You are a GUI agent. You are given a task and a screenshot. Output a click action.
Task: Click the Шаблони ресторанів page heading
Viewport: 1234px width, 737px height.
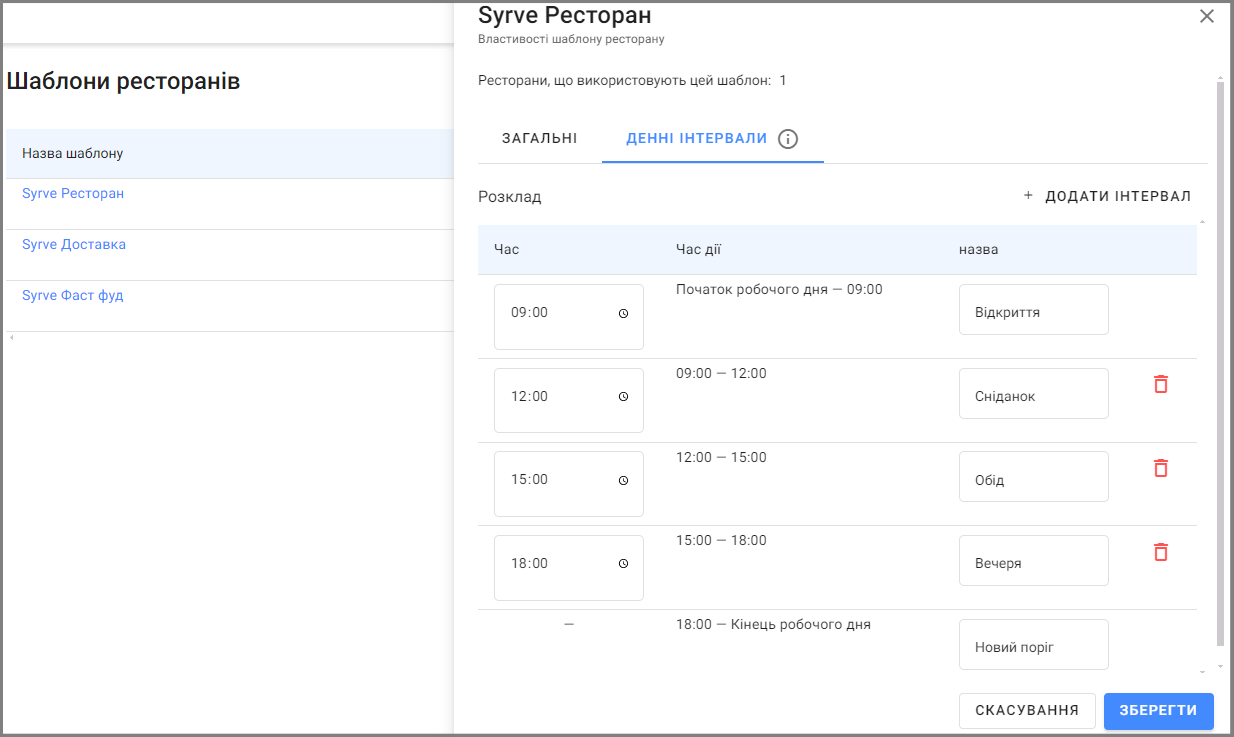[124, 81]
